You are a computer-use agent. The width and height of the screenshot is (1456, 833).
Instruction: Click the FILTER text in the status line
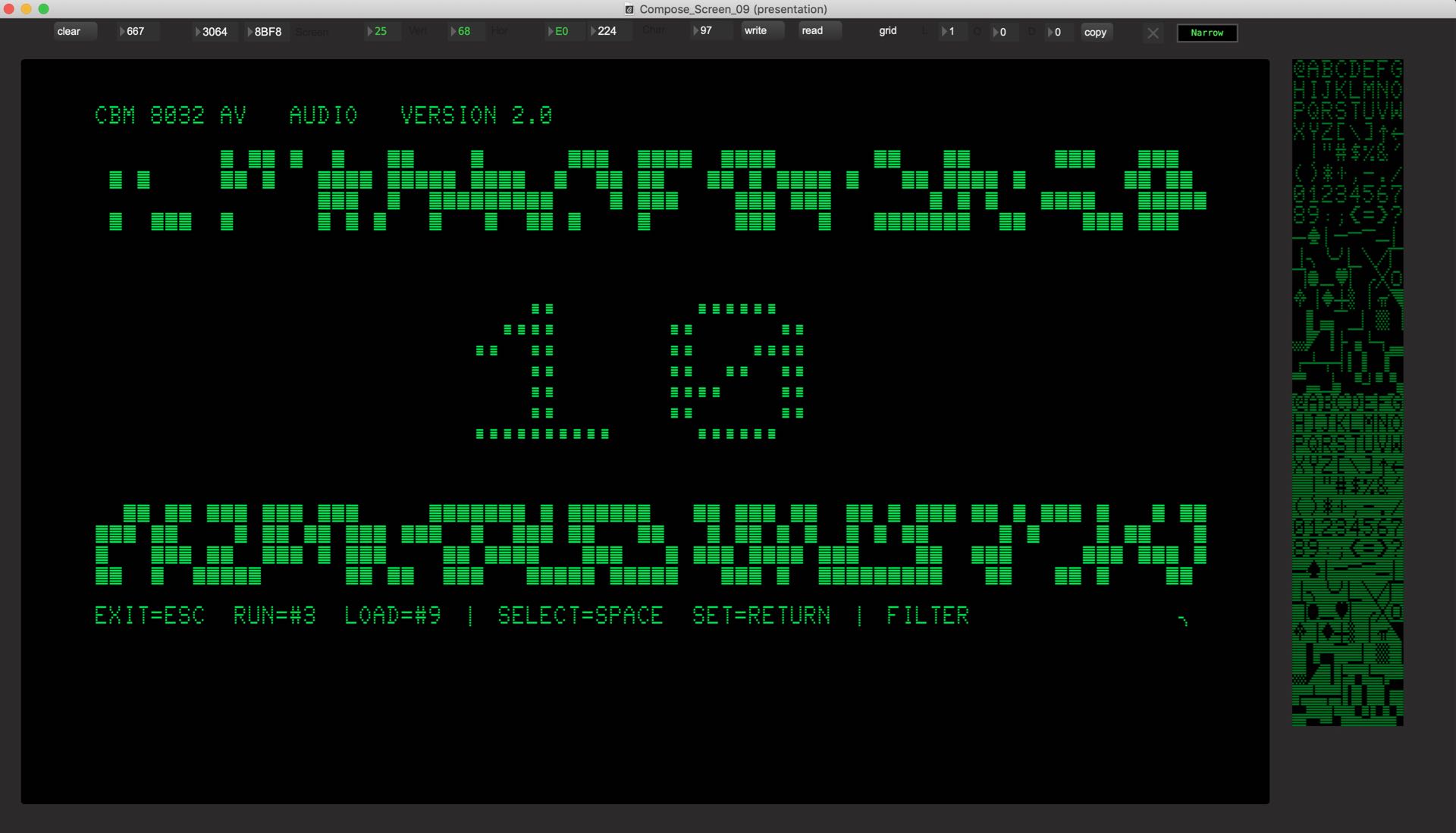click(927, 615)
